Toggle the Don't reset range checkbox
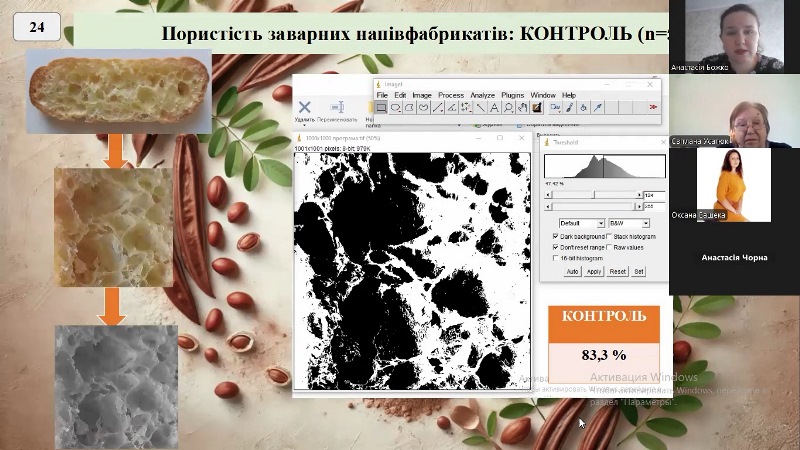 pyautogui.click(x=556, y=247)
